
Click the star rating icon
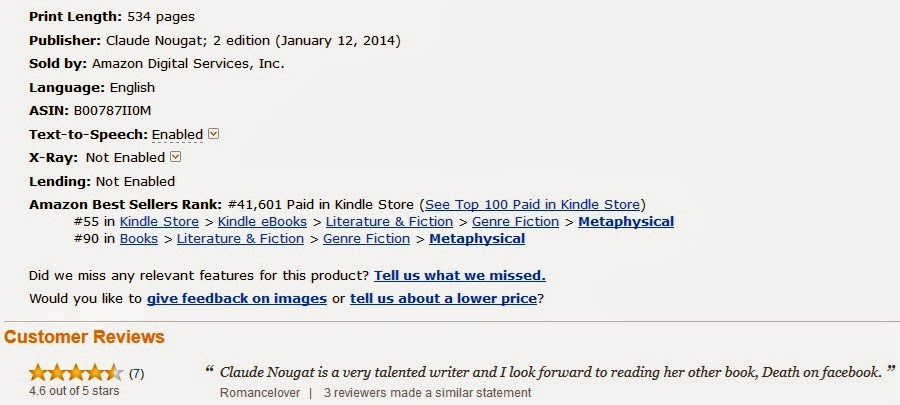point(76,373)
